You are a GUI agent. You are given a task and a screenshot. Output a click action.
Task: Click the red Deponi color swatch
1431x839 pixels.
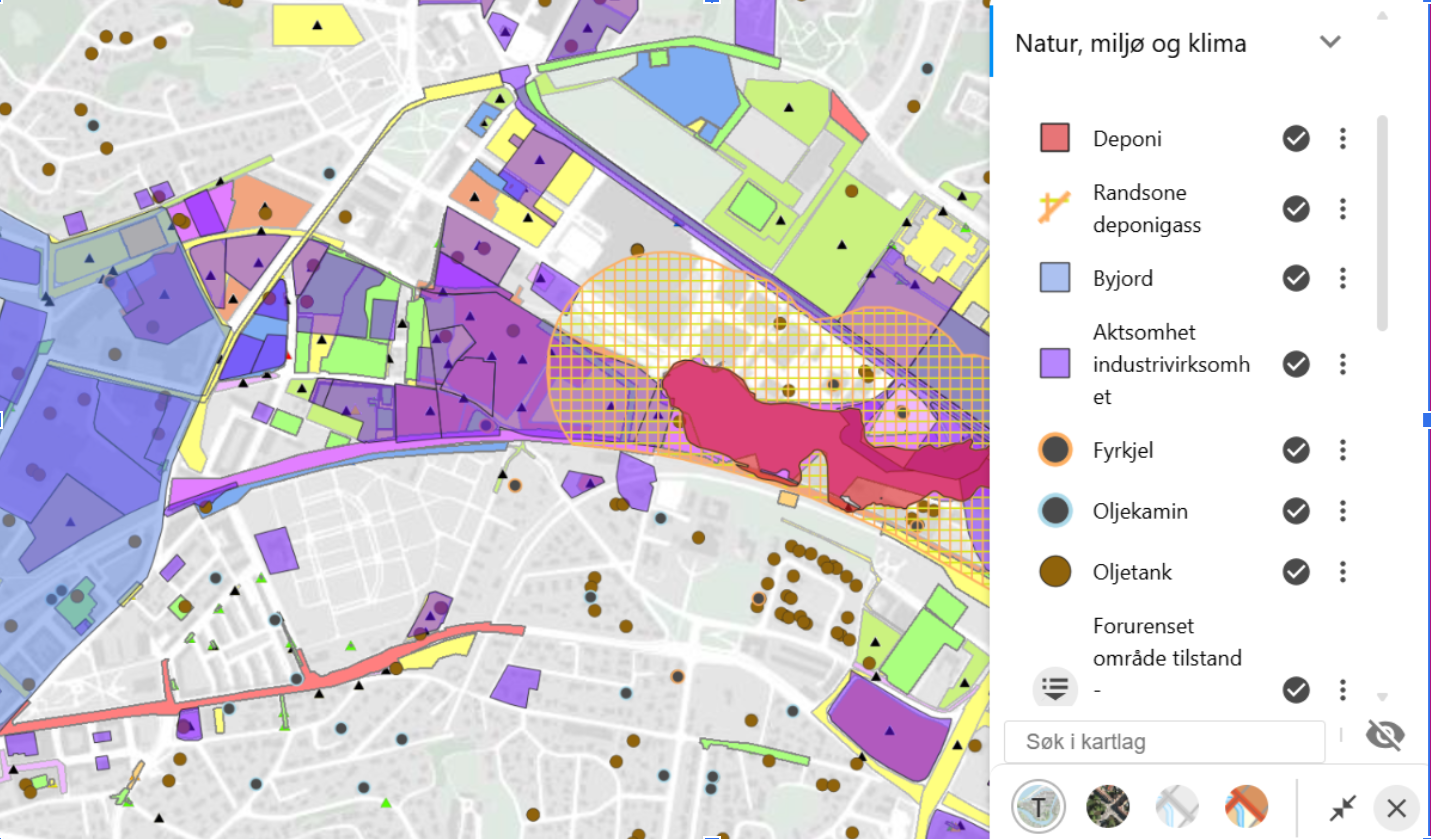pyautogui.click(x=1055, y=139)
